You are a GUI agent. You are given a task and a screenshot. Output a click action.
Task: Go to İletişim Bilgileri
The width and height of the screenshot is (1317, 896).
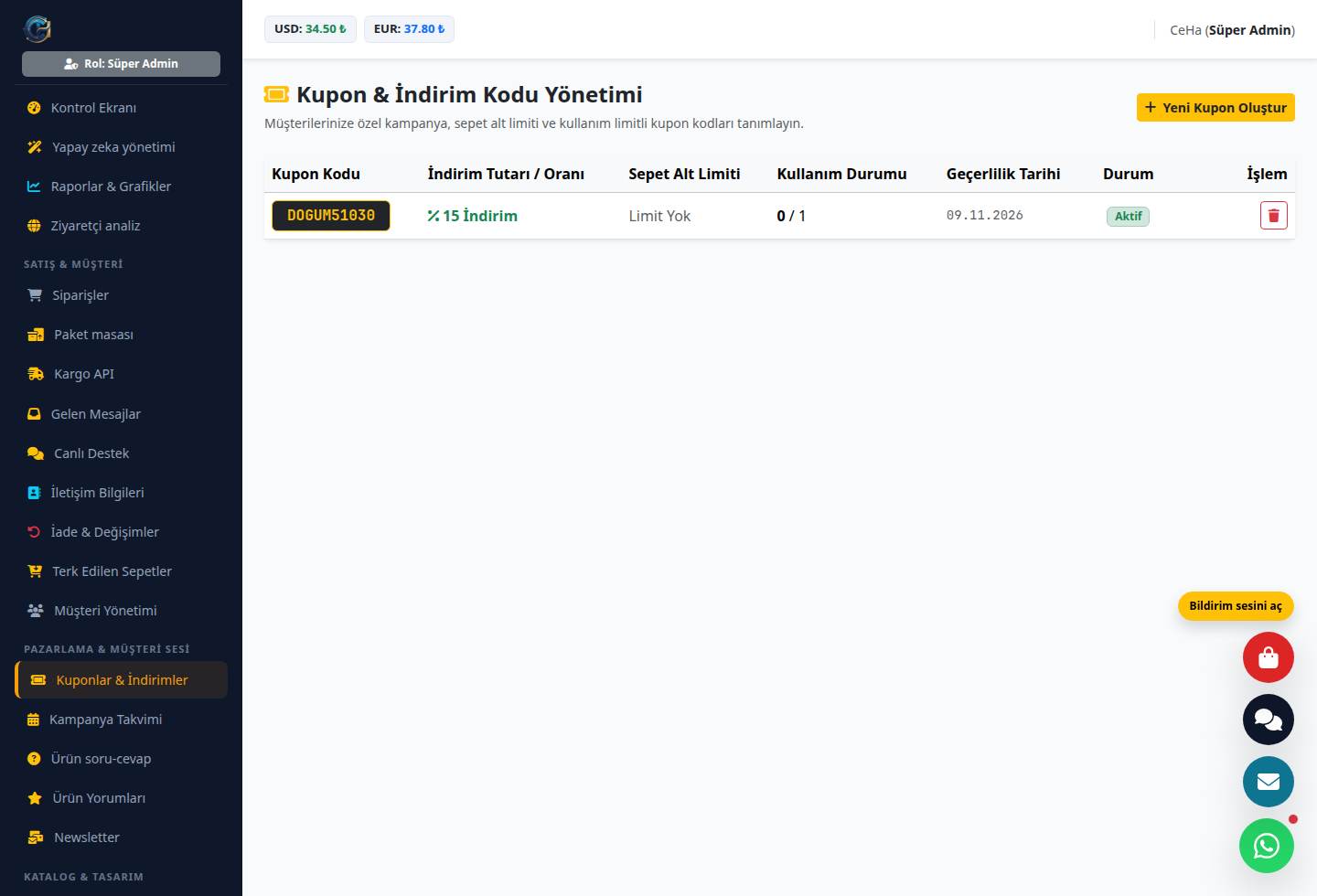(121, 493)
